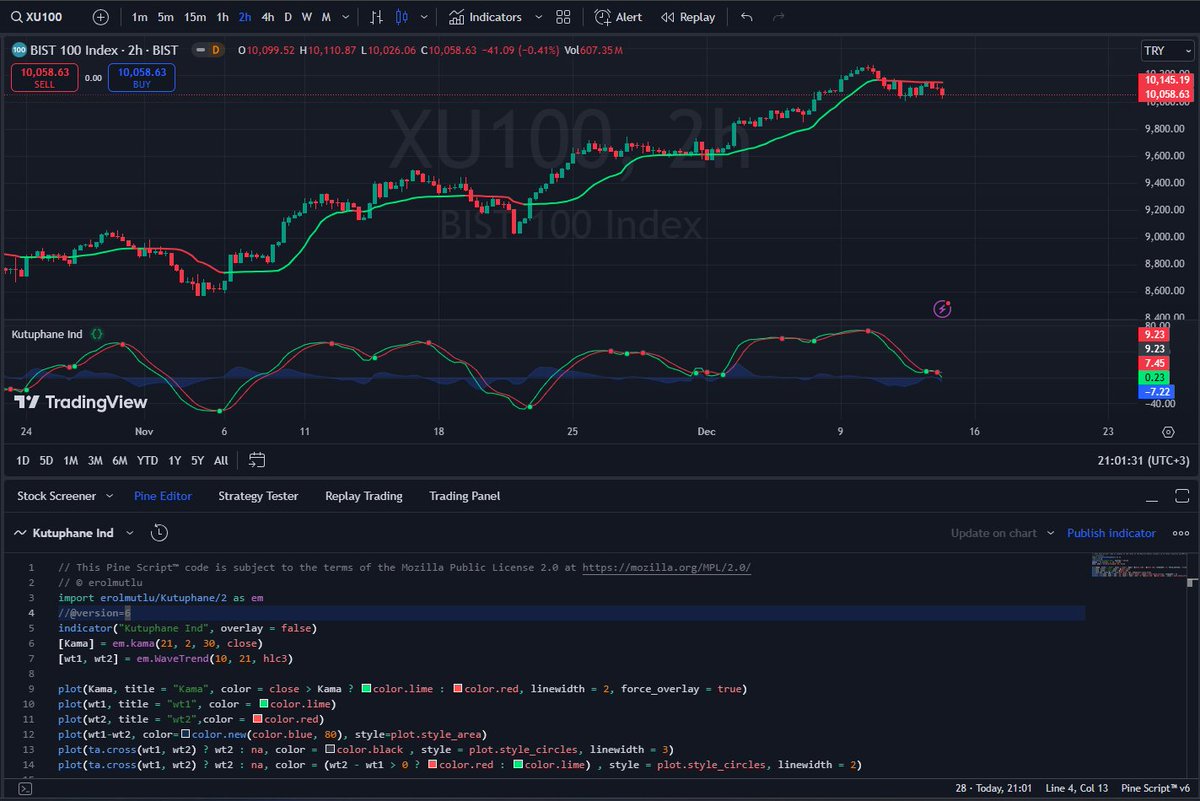This screenshot has width=1200, height=801.
Task: Select the 5m timeframe
Action: click(x=165, y=17)
